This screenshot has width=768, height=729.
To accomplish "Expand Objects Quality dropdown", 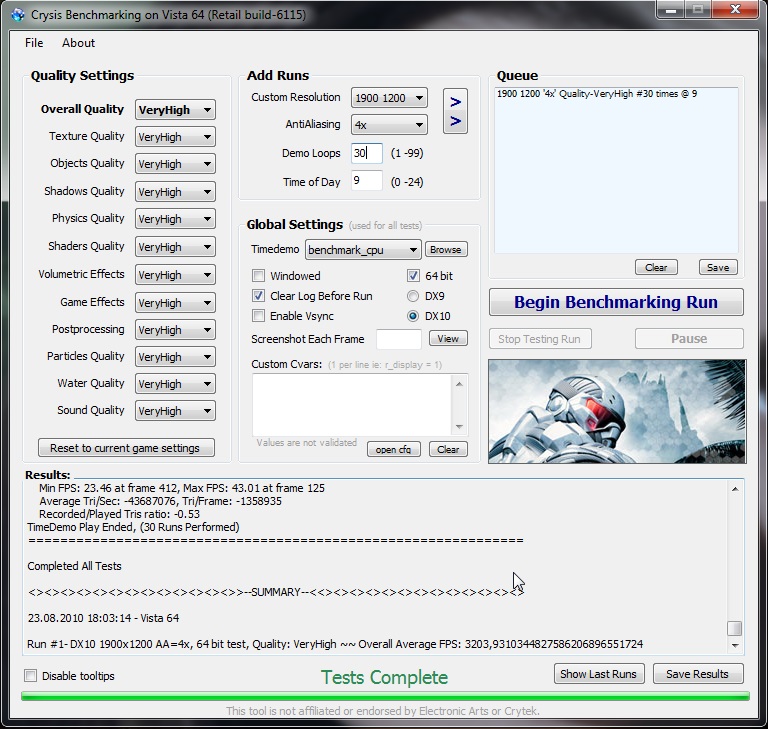I will 175,164.
